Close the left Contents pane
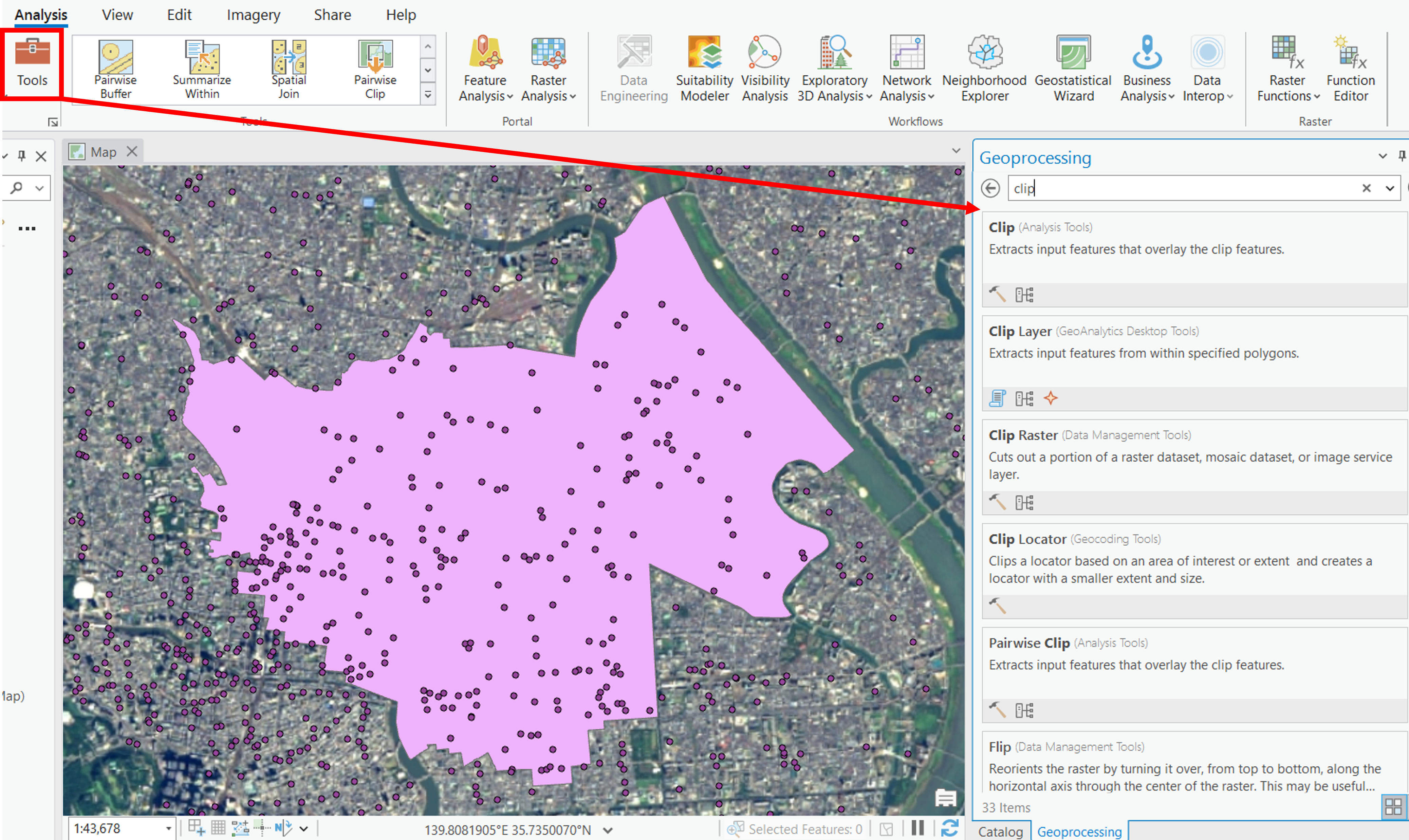The height and width of the screenshot is (840, 1409). pos(41,156)
